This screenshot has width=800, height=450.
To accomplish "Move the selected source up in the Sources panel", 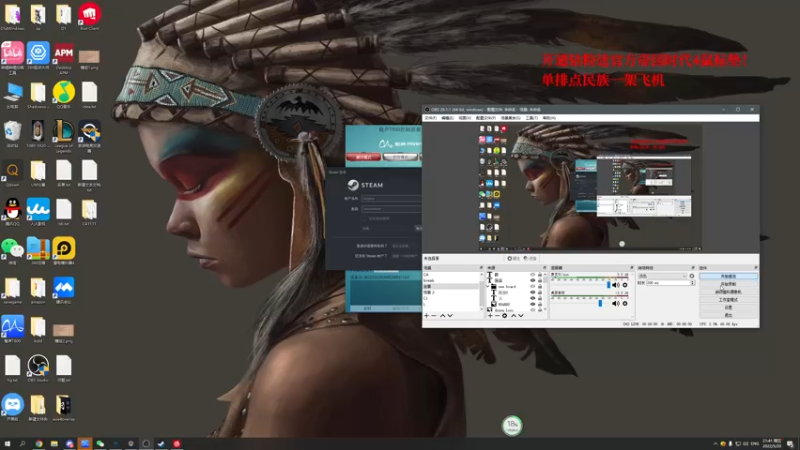I will (513, 316).
